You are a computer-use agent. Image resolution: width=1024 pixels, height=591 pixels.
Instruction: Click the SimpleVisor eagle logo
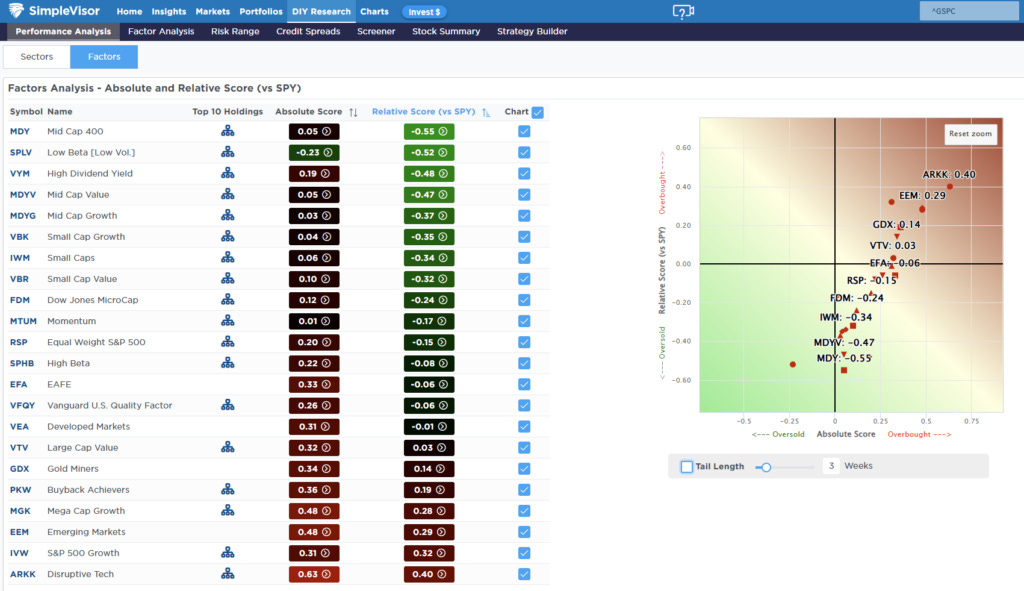(16, 10)
